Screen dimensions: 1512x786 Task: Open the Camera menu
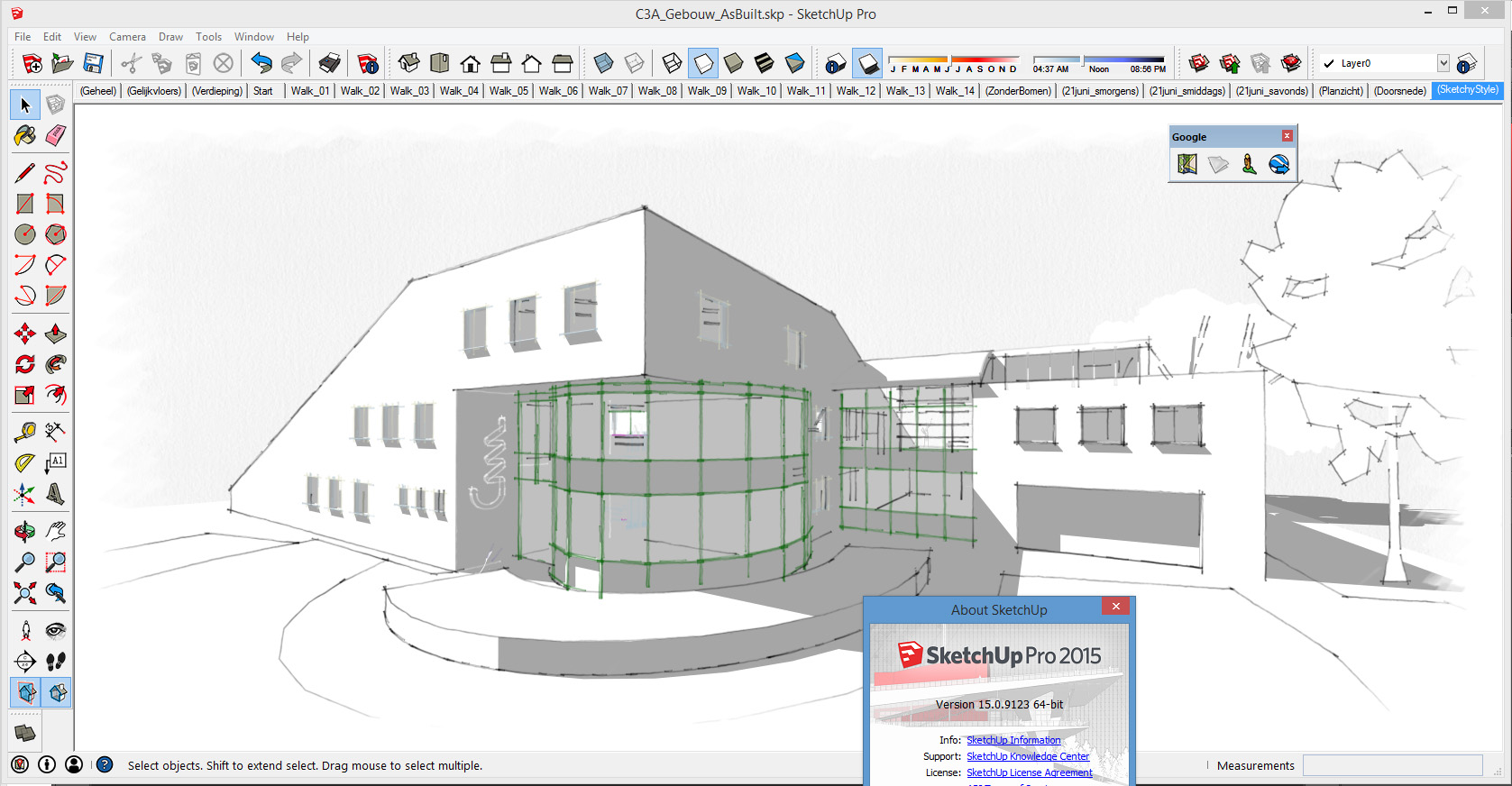(127, 37)
